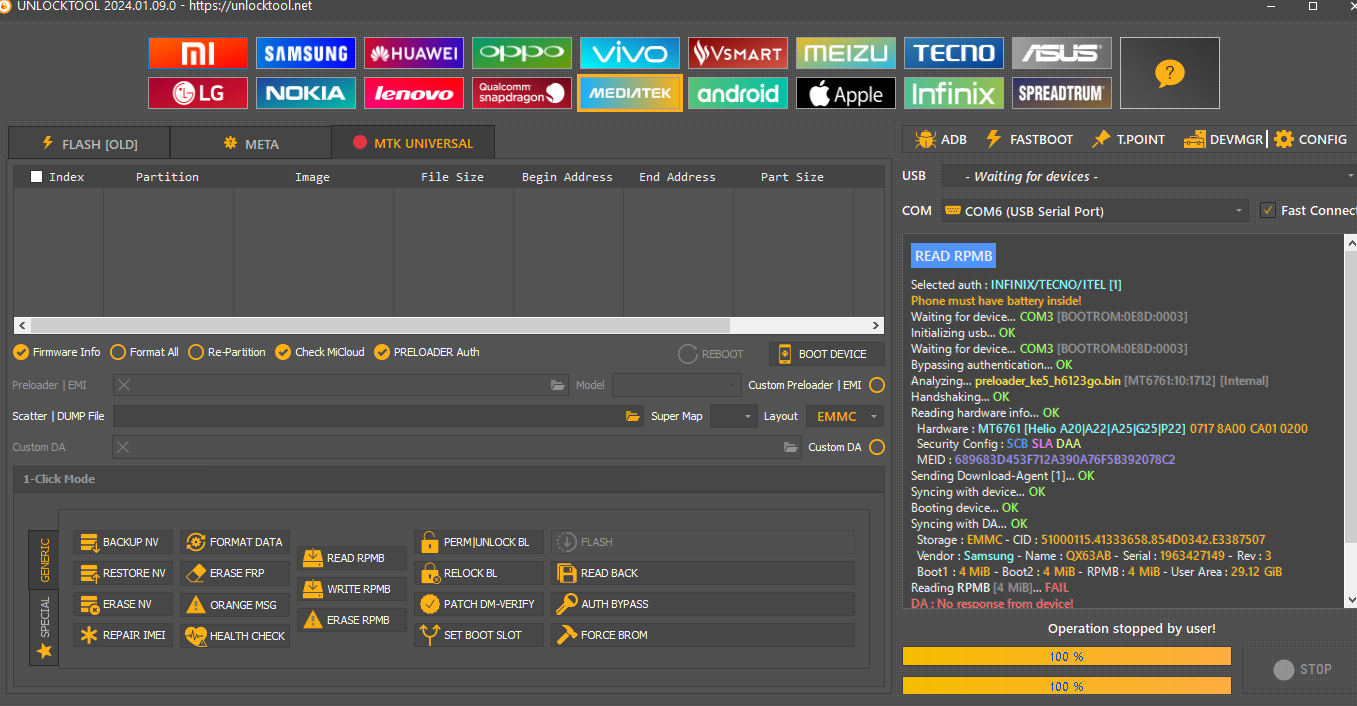Click the Spreadtrum chipset icon
This screenshot has height=706, width=1357.
click(x=1061, y=93)
